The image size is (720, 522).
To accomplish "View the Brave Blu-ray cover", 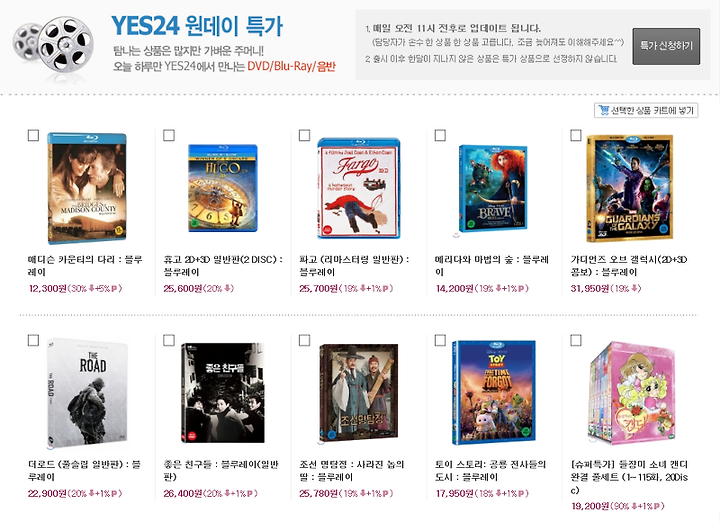I will click(x=493, y=188).
